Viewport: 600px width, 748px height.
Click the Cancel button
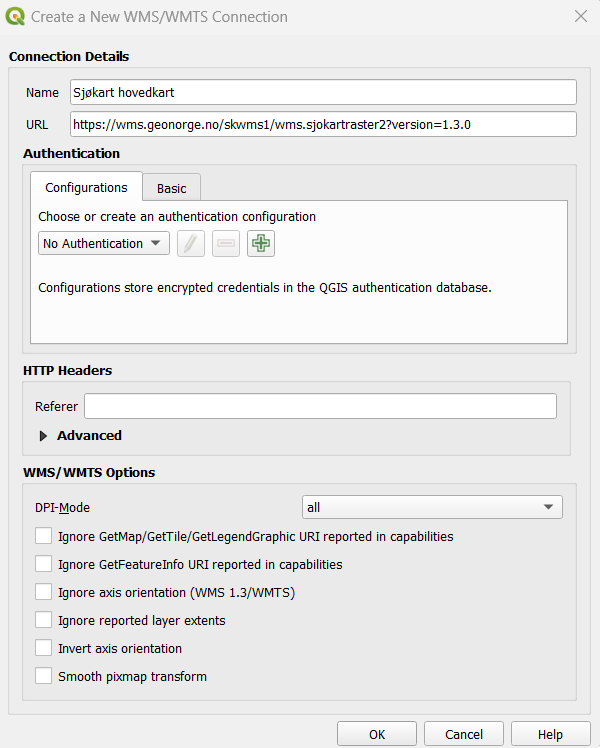point(464,734)
